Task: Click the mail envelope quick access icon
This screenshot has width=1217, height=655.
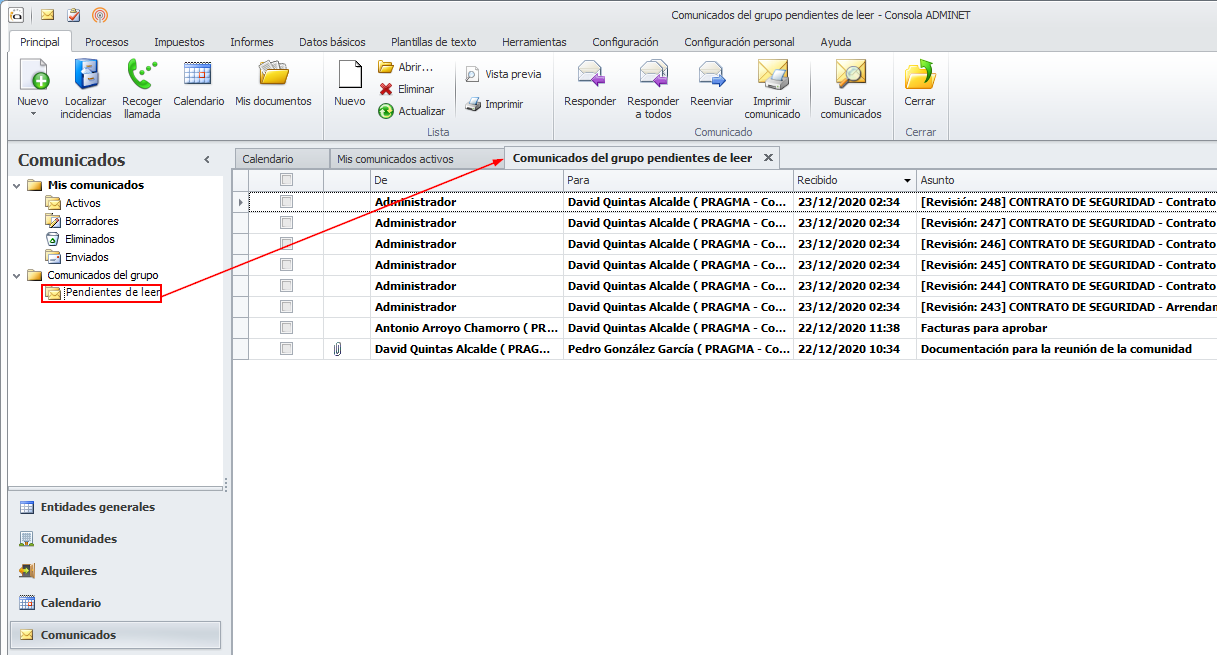Action: (x=48, y=15)
